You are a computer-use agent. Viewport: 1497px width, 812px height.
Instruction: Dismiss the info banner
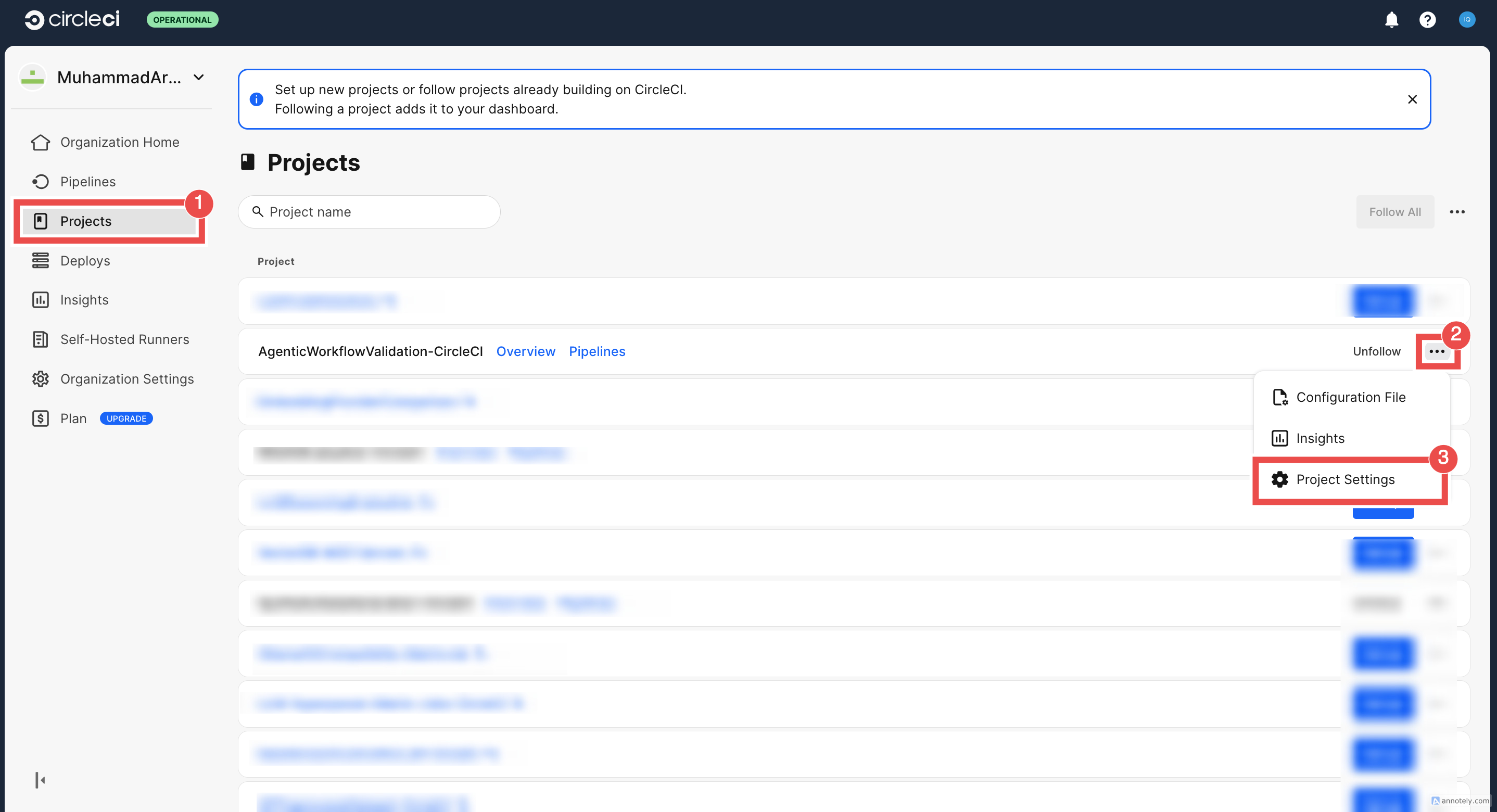click(1412, 99)
